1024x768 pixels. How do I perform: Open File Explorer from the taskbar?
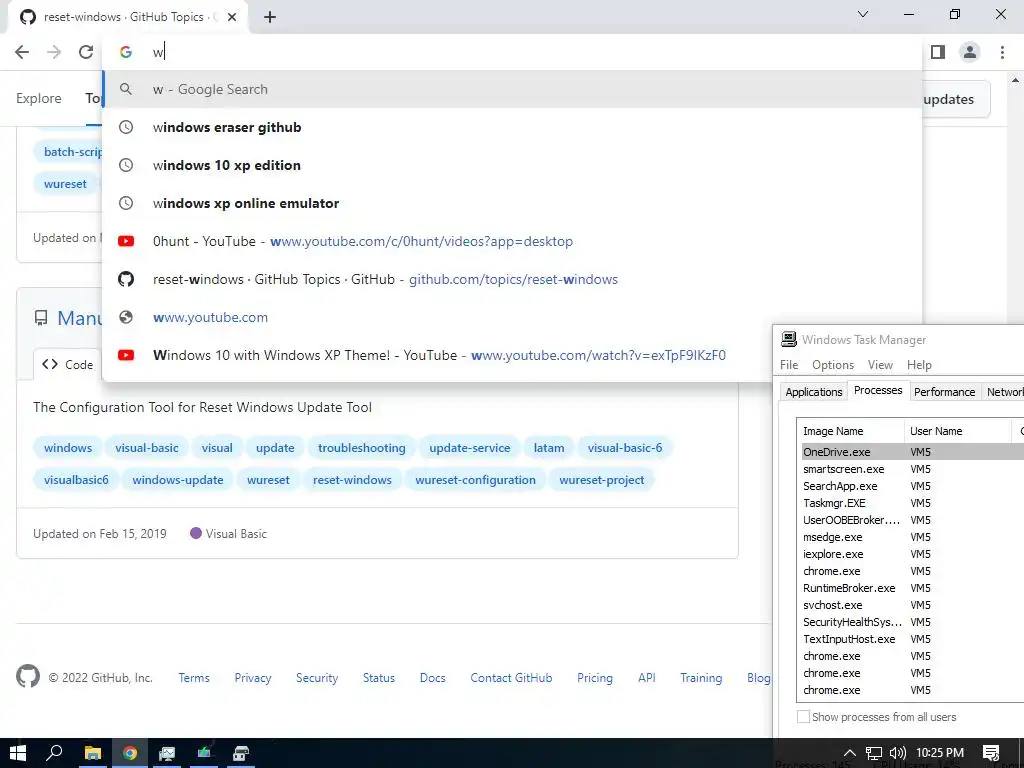tap(93, 753)
